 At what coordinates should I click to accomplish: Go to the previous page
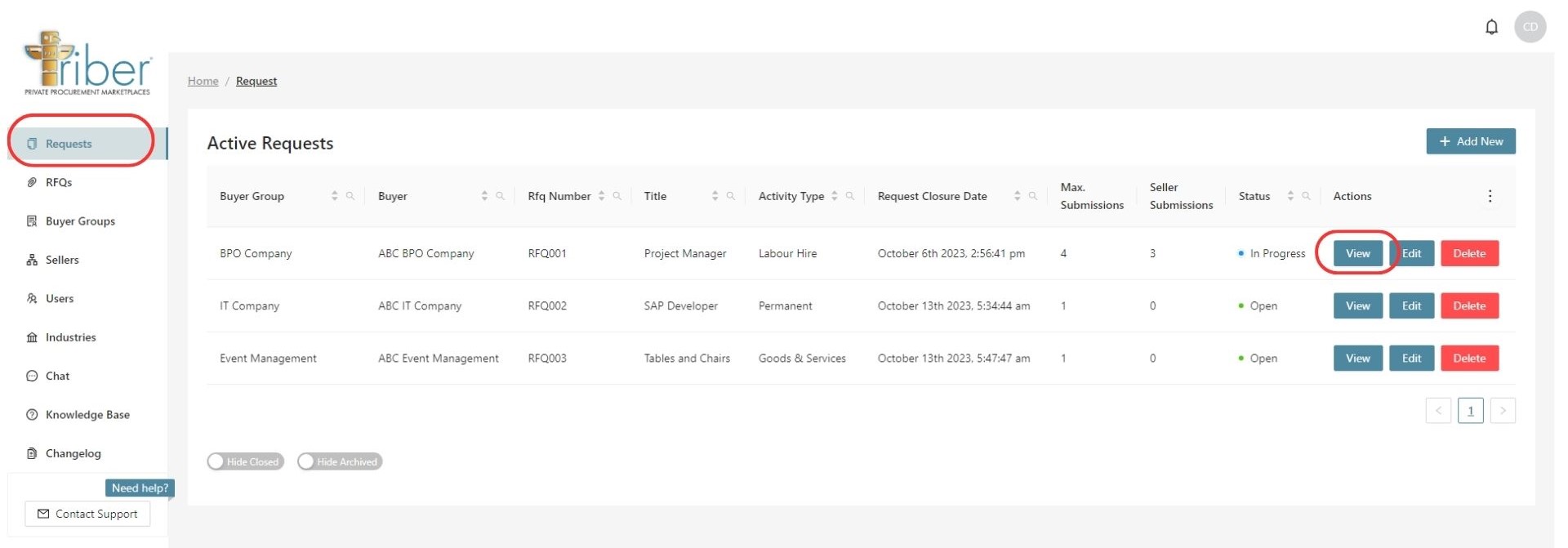coord(1438,411)
